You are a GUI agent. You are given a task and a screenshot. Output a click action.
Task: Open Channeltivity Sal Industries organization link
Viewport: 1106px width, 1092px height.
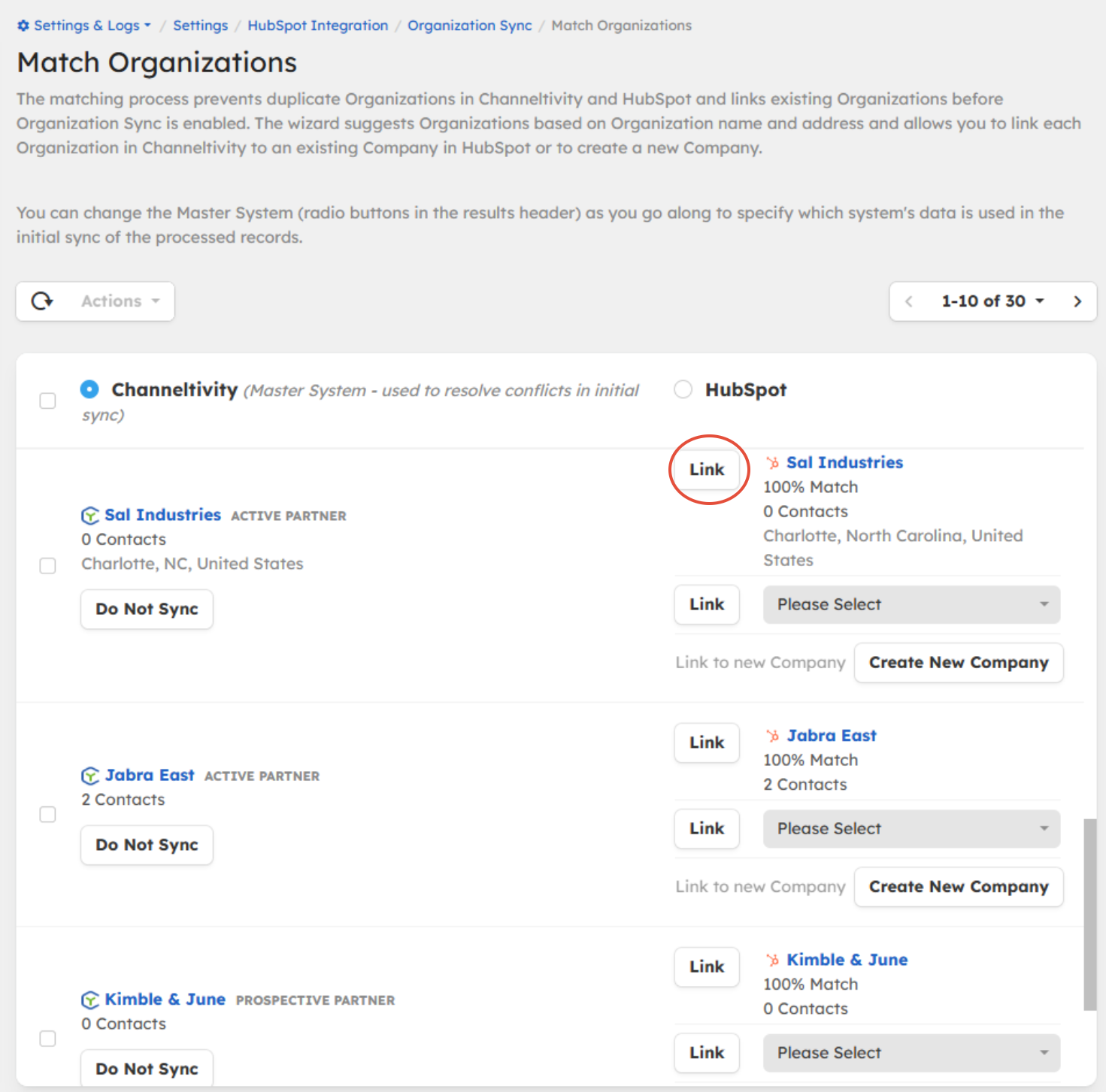162,516
